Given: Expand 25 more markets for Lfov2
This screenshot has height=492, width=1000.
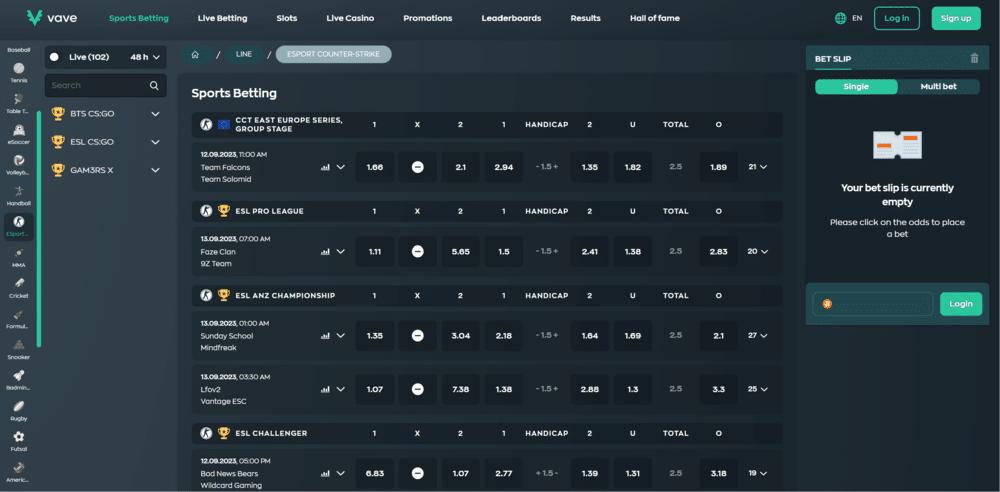Looking at the screenshot, I should [758, 389].
